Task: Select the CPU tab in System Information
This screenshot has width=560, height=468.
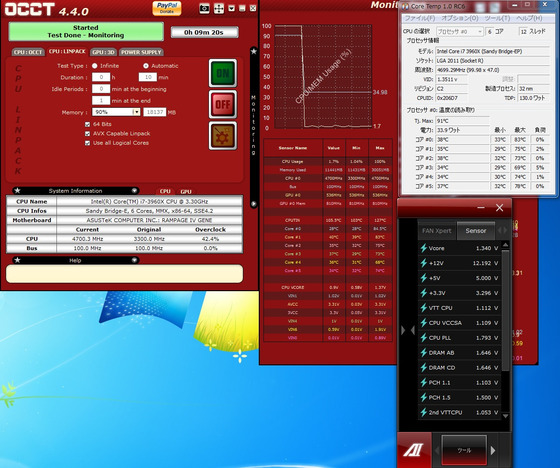Action: 165,191
